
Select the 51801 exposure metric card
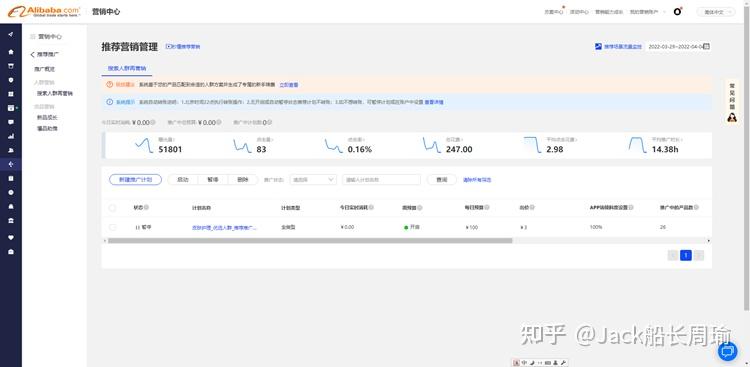[158, 145]
